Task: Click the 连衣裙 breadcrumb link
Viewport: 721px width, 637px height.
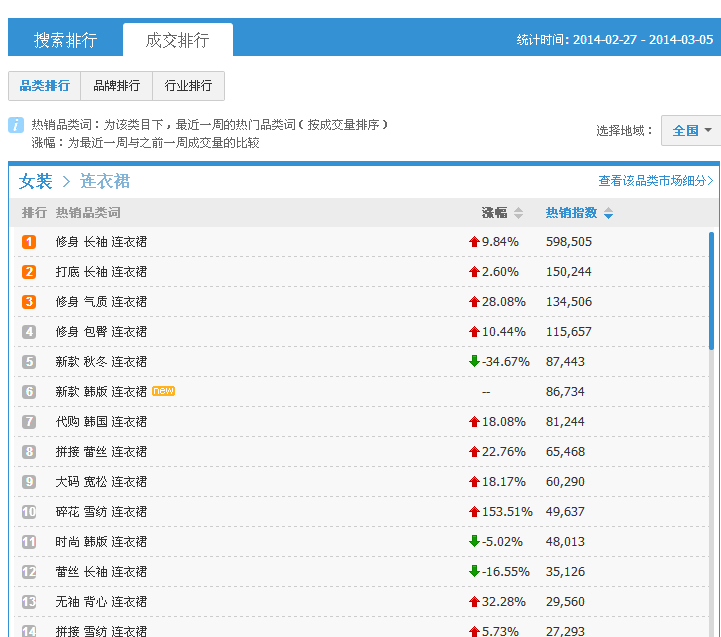Action: (105, 181)
